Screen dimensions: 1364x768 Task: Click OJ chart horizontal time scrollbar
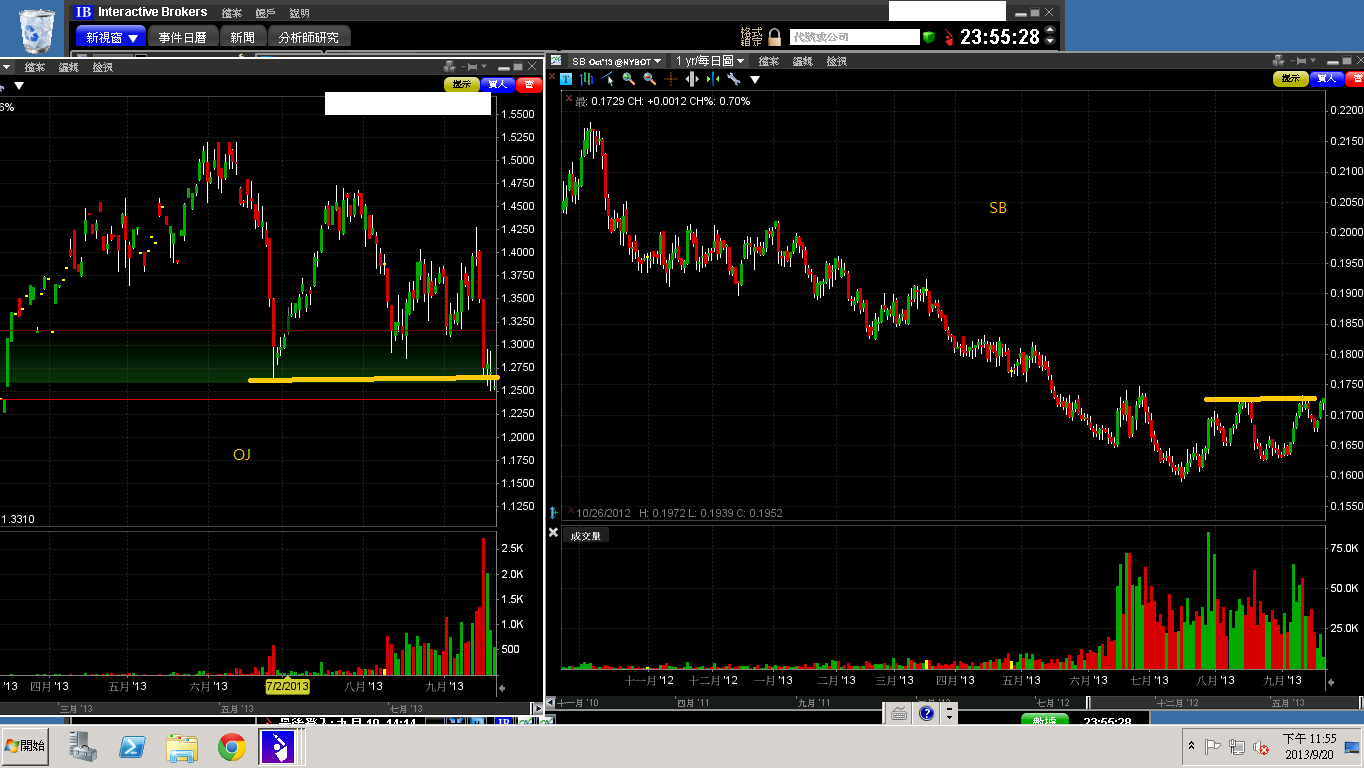coord(265,708)
